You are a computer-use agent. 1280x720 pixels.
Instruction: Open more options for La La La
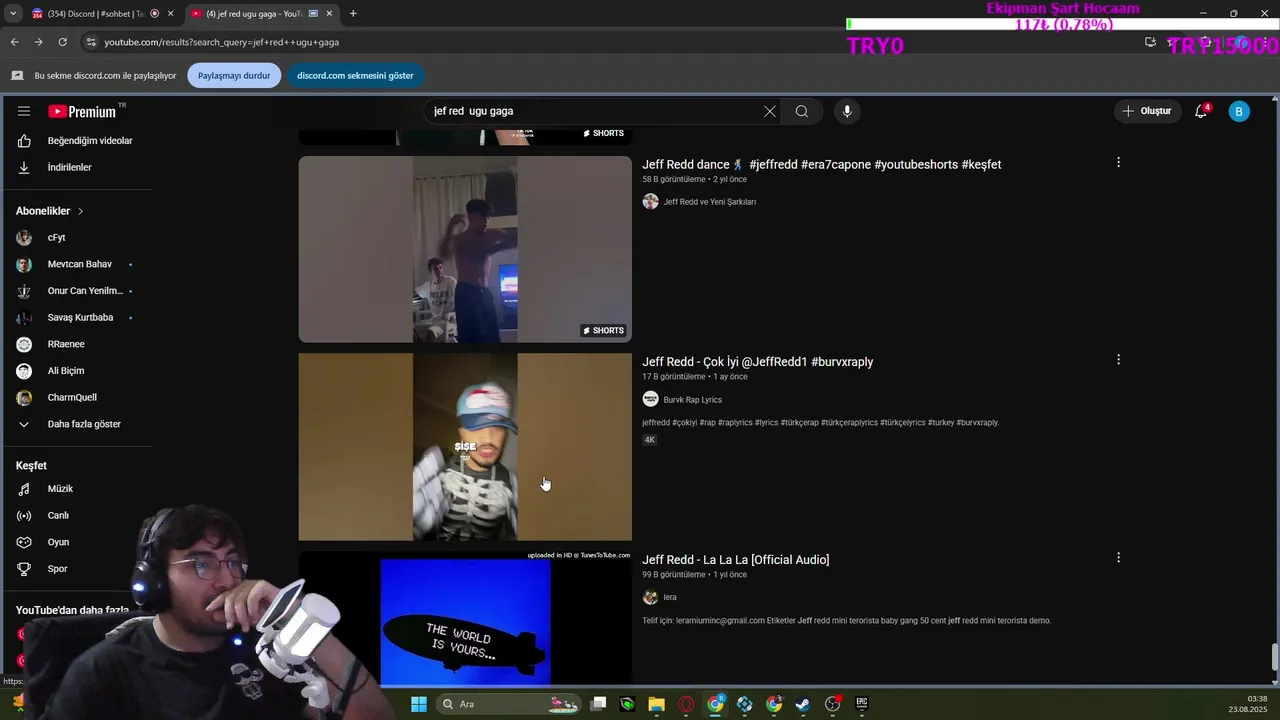coord(1118,558)
